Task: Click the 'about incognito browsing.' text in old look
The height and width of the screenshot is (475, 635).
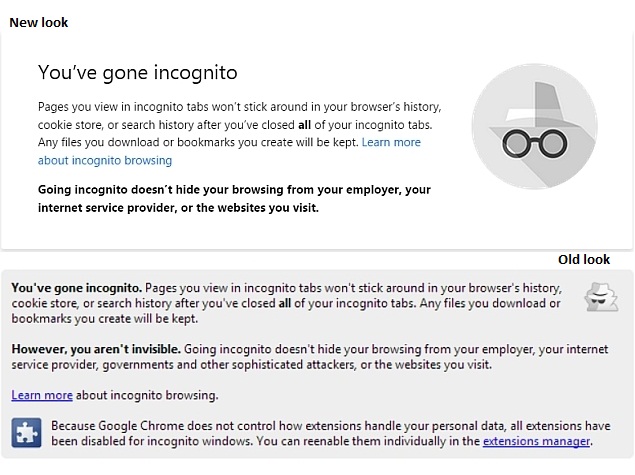Action: click(x=147, y=395)
